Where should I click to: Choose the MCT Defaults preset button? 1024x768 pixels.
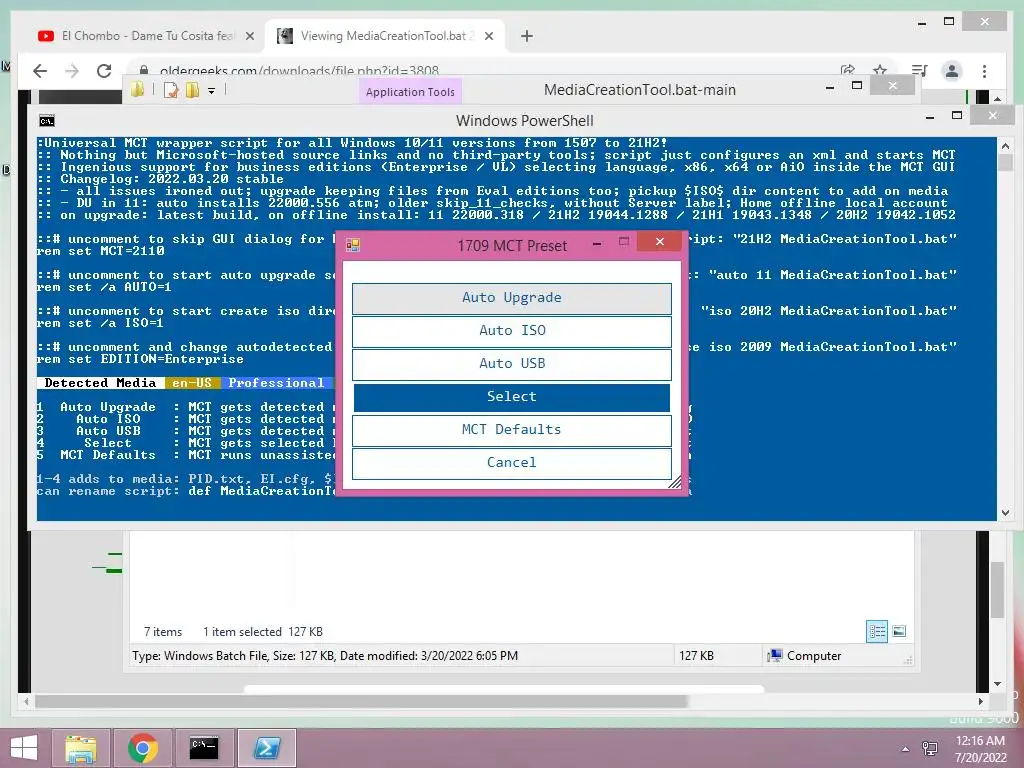point(511,430)
